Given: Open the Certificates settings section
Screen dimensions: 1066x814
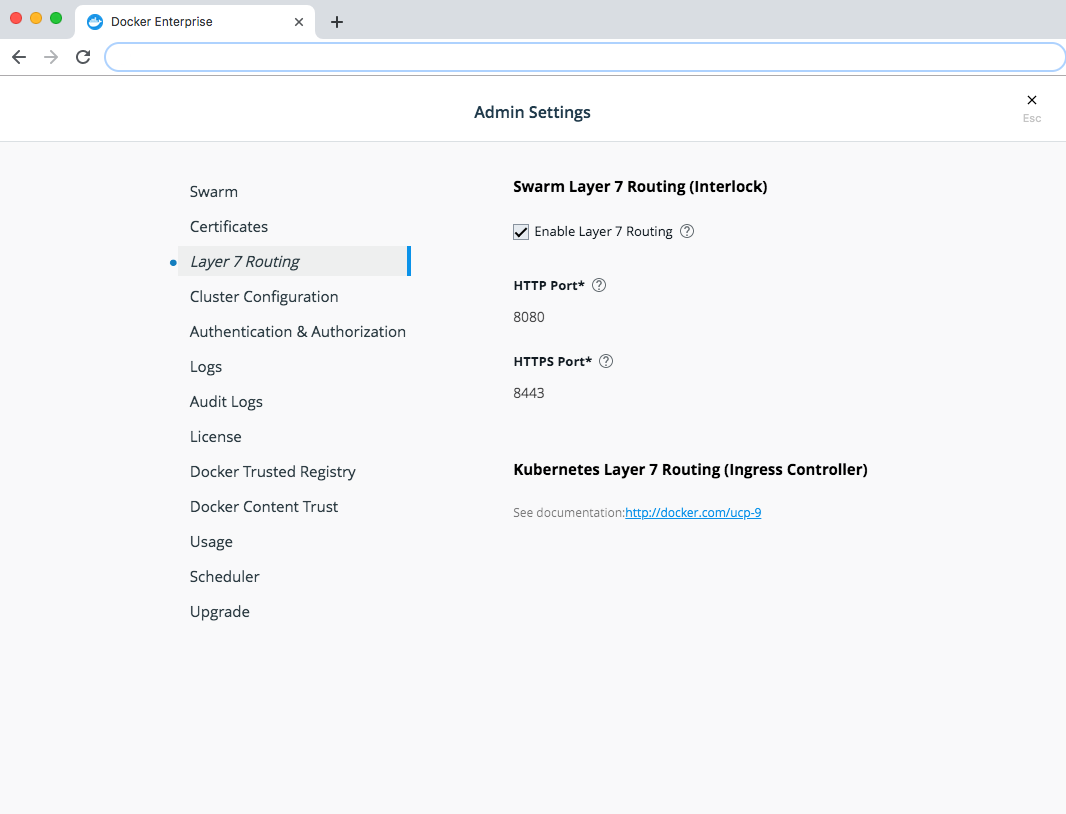Looking at the screenshot, I should pyautogui.click(x=229, y=226).
